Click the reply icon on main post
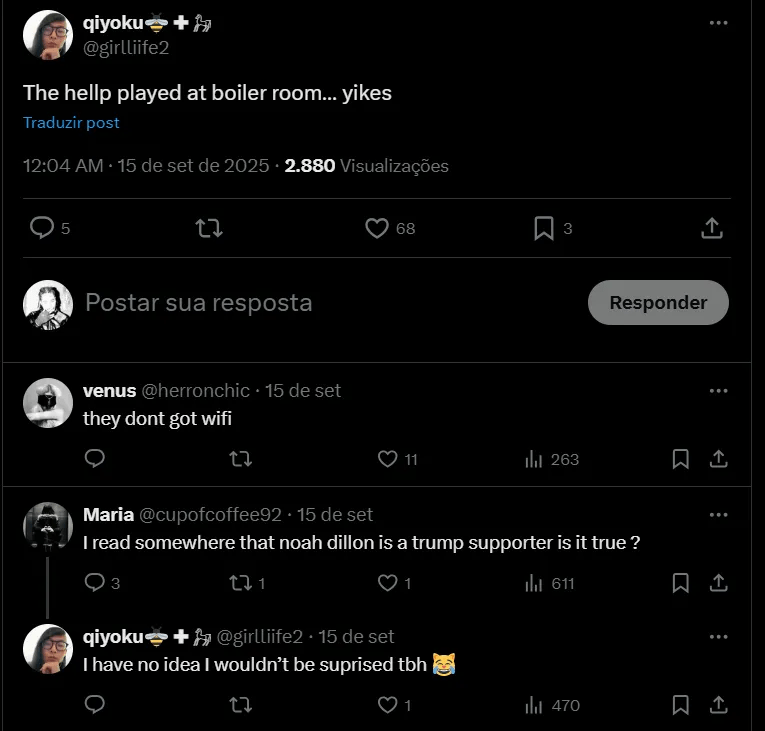This screenshot has height=731, width=765. point(42,228)
